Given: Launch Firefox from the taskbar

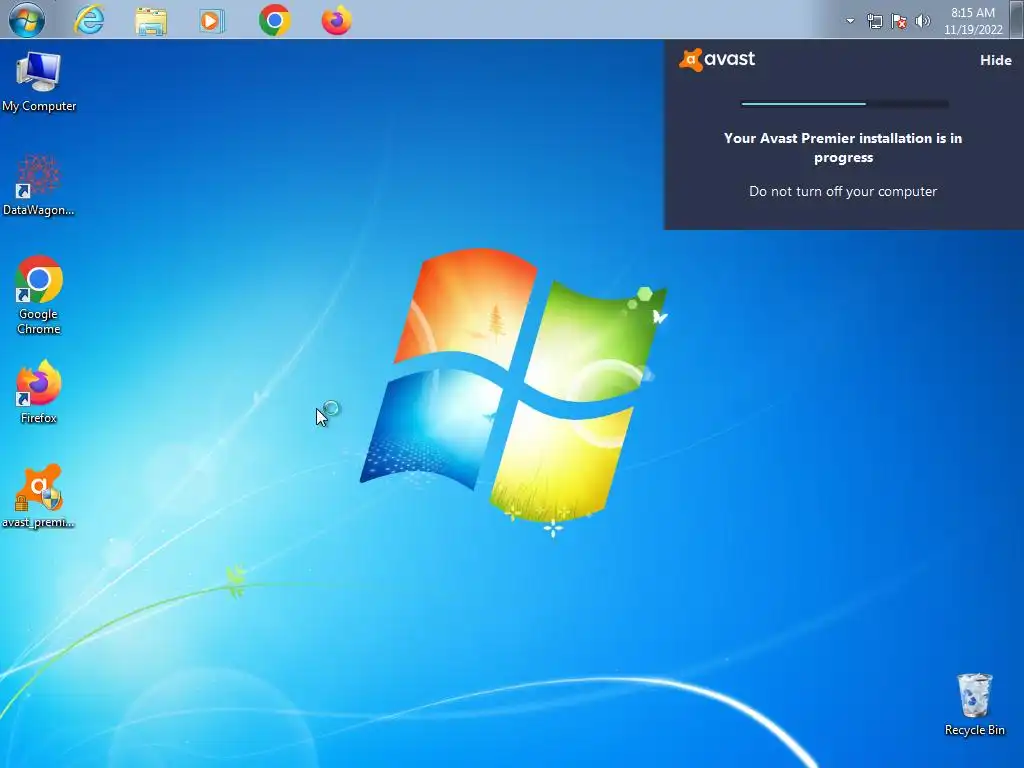Looking at the screenshot, I should coord(336,20).
